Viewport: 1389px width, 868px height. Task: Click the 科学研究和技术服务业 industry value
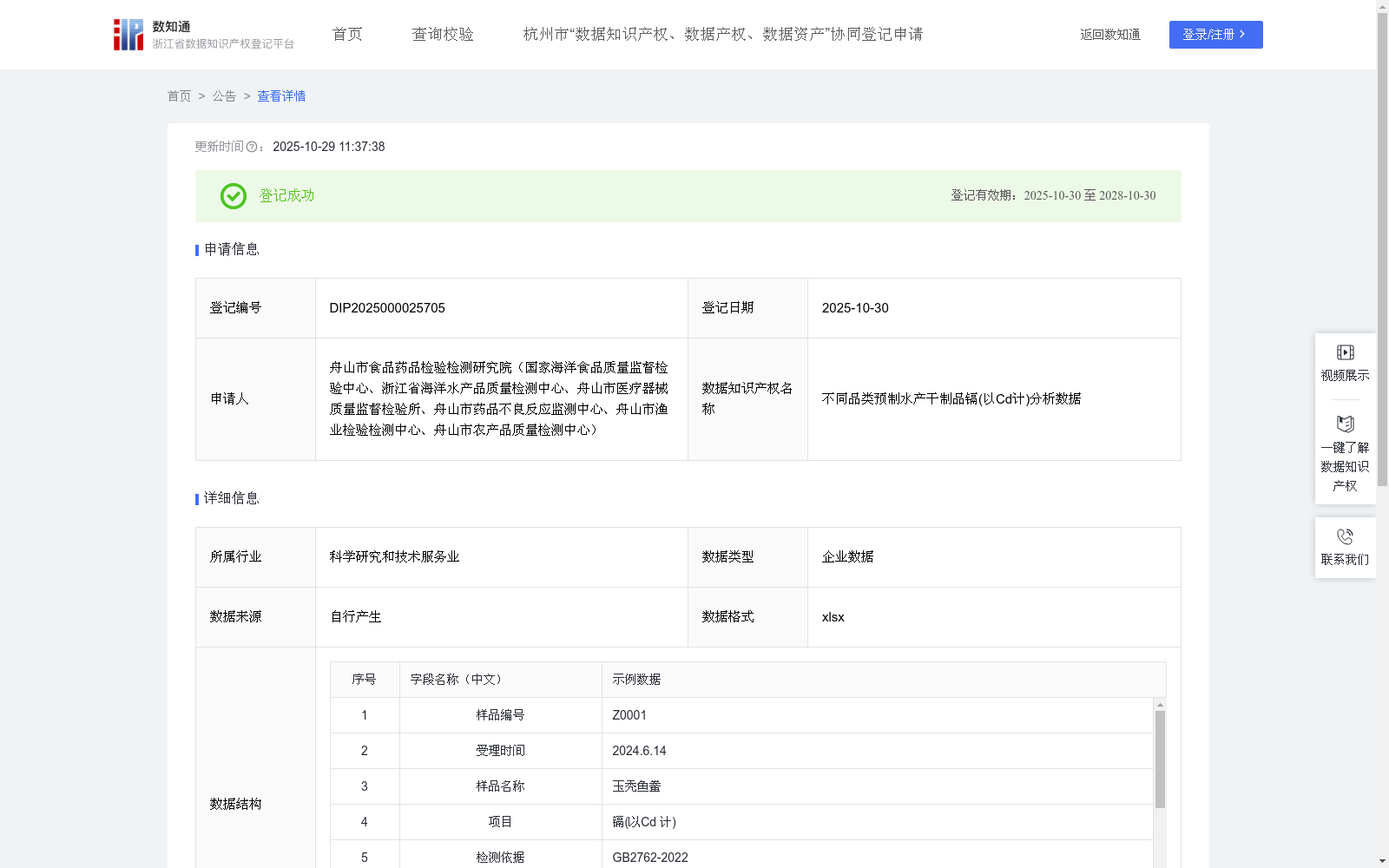click(394, 557)
